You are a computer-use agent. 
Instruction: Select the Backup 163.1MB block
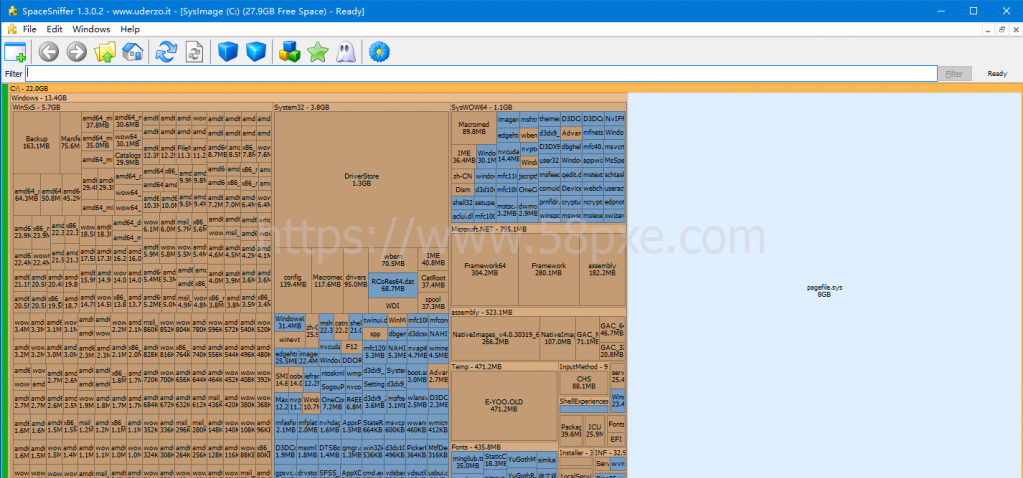(x=37, y=142)
